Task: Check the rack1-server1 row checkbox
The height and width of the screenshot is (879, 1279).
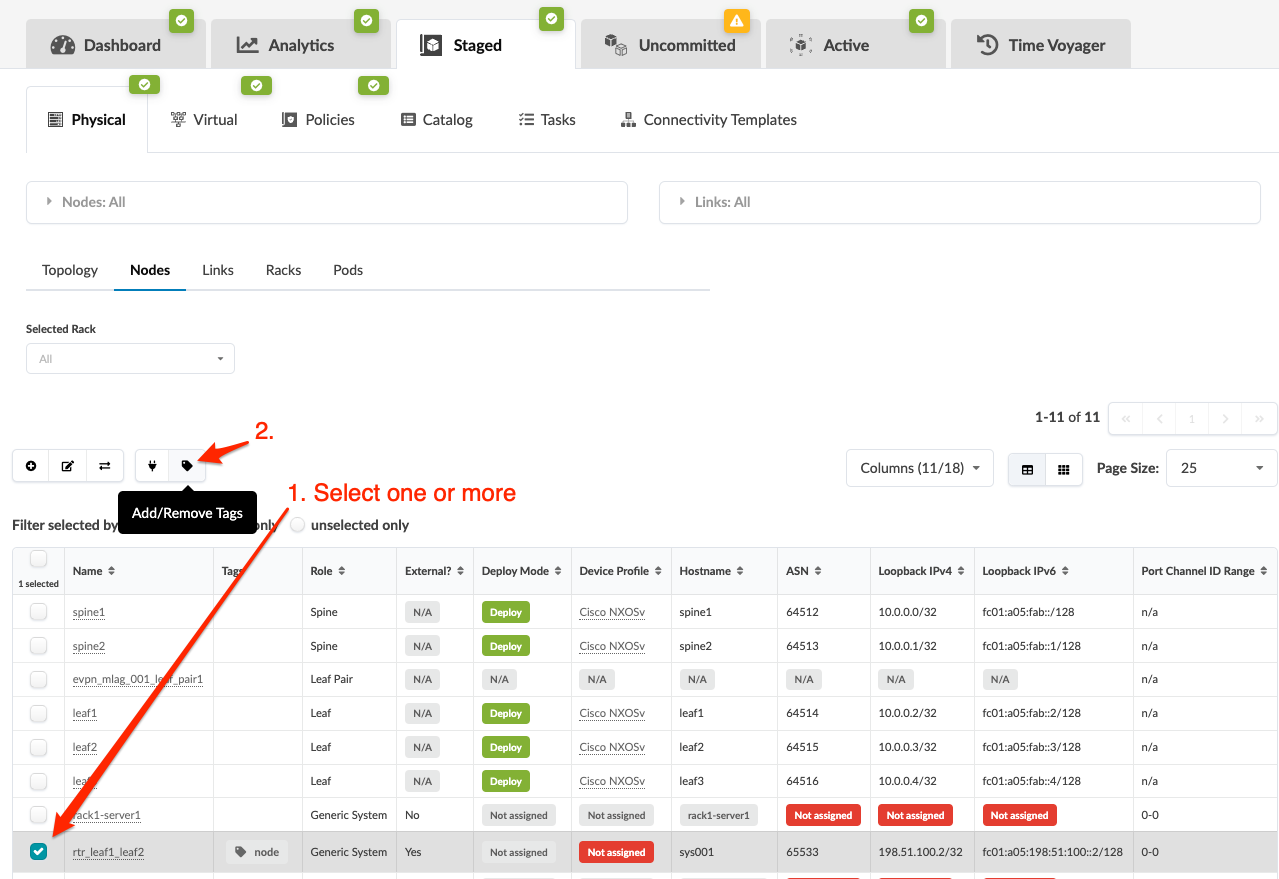Action: tap(38, 815)
